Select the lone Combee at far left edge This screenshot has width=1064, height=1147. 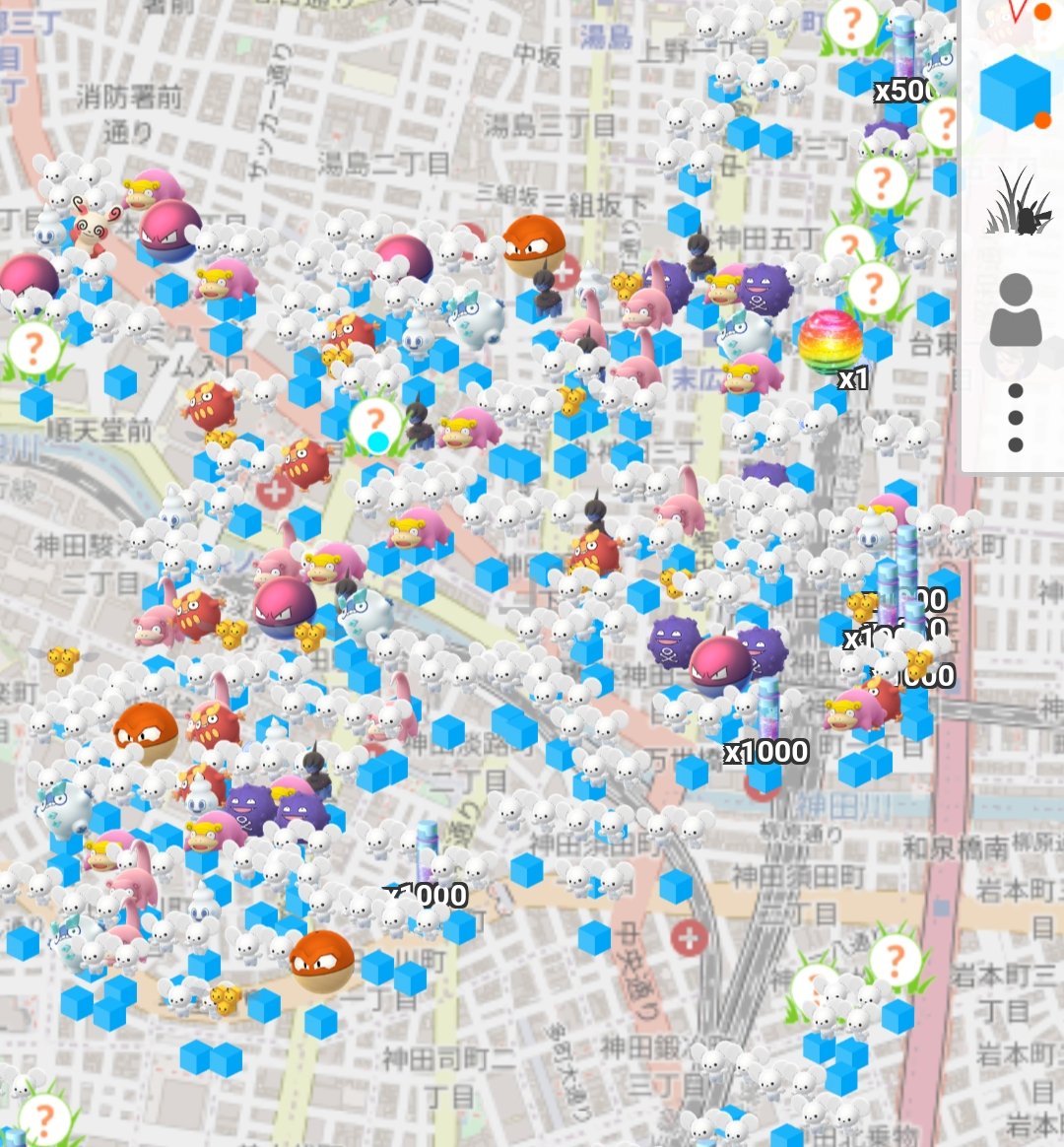tap(64, 660)
